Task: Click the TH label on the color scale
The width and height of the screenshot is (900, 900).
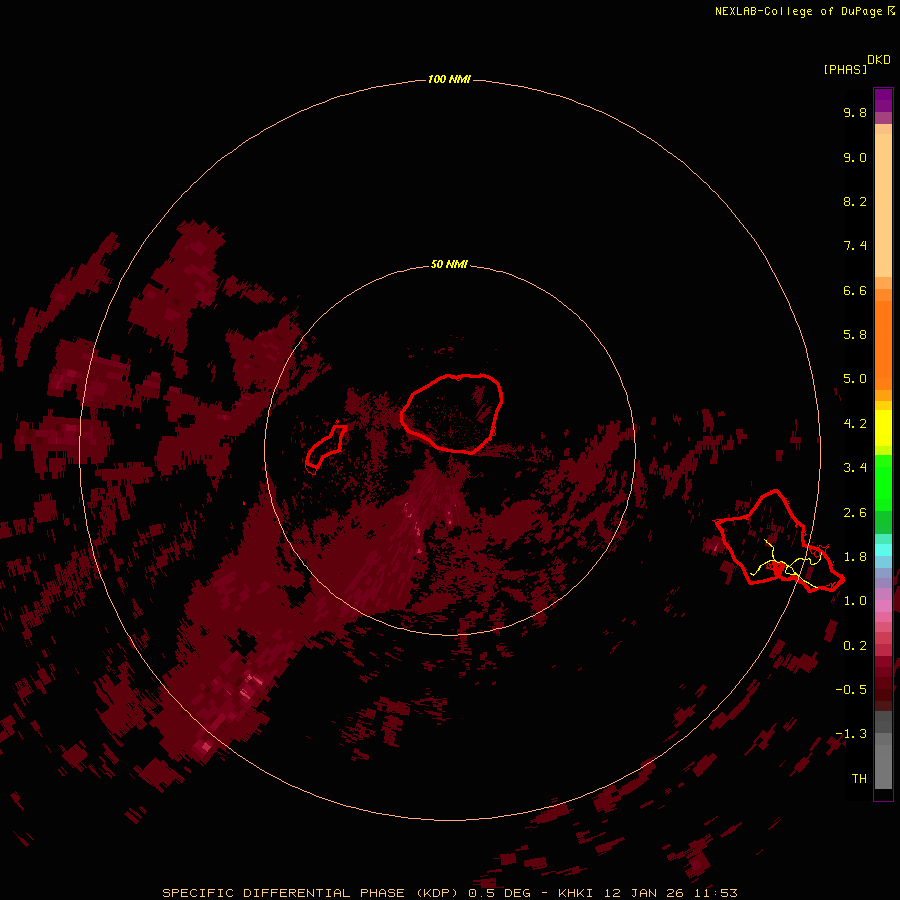Action: point(859,779)
